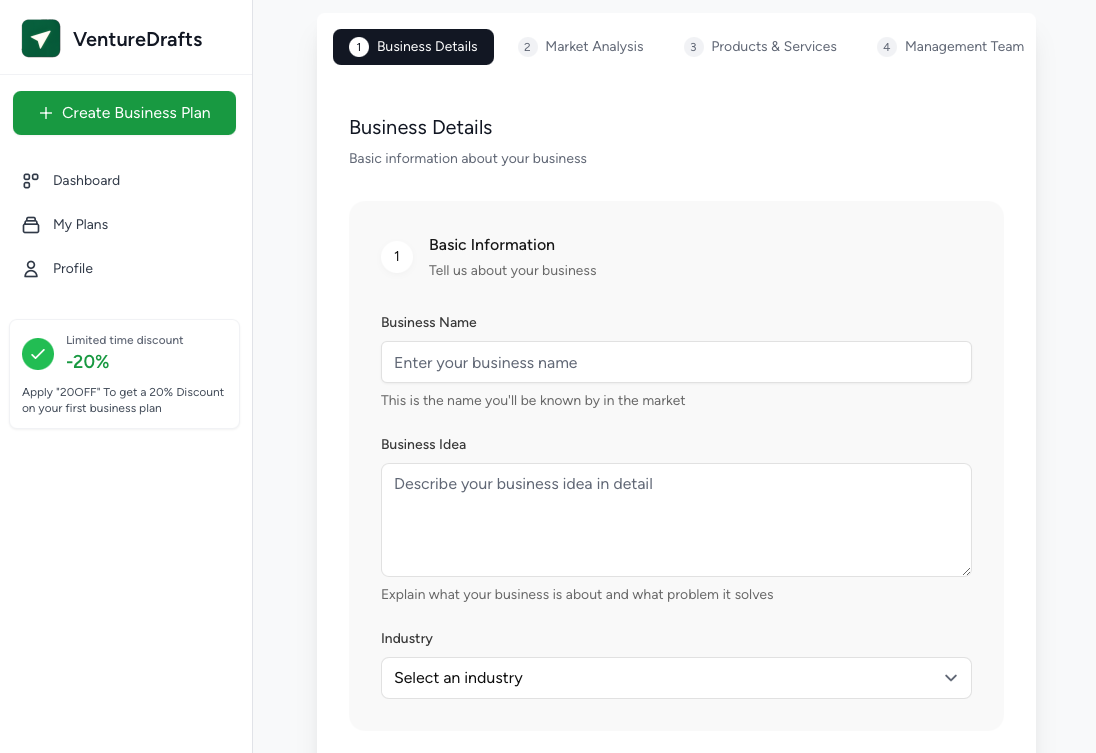Click into the Business Idea text area
1096x753 pixels.
coord(676,519)
